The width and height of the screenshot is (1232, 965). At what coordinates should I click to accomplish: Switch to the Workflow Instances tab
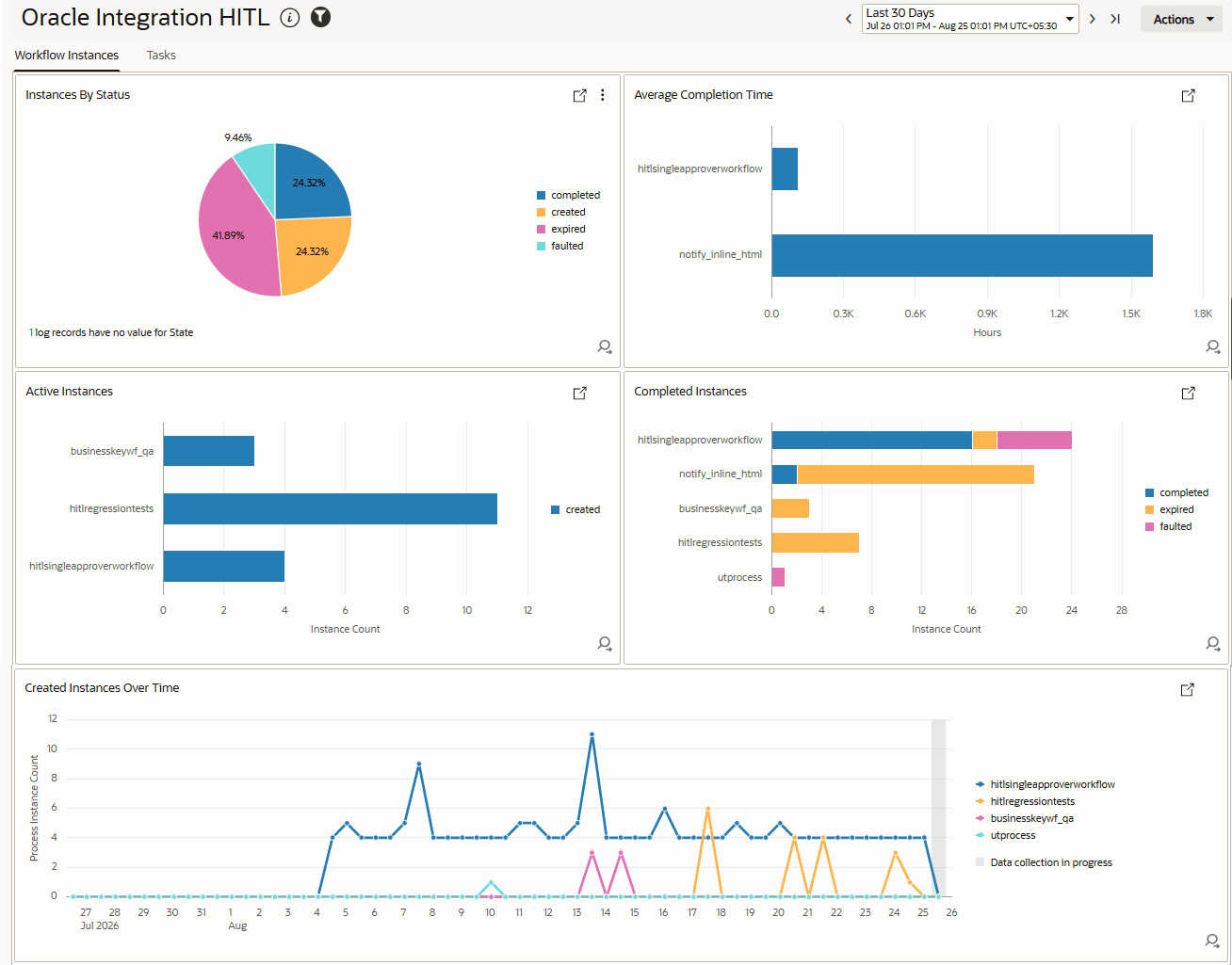click(67, 56)
